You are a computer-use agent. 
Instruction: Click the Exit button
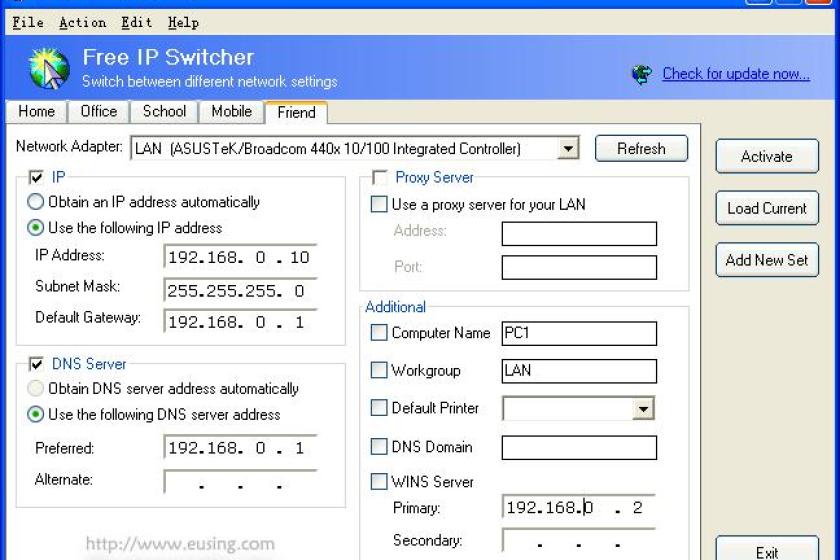767,550
